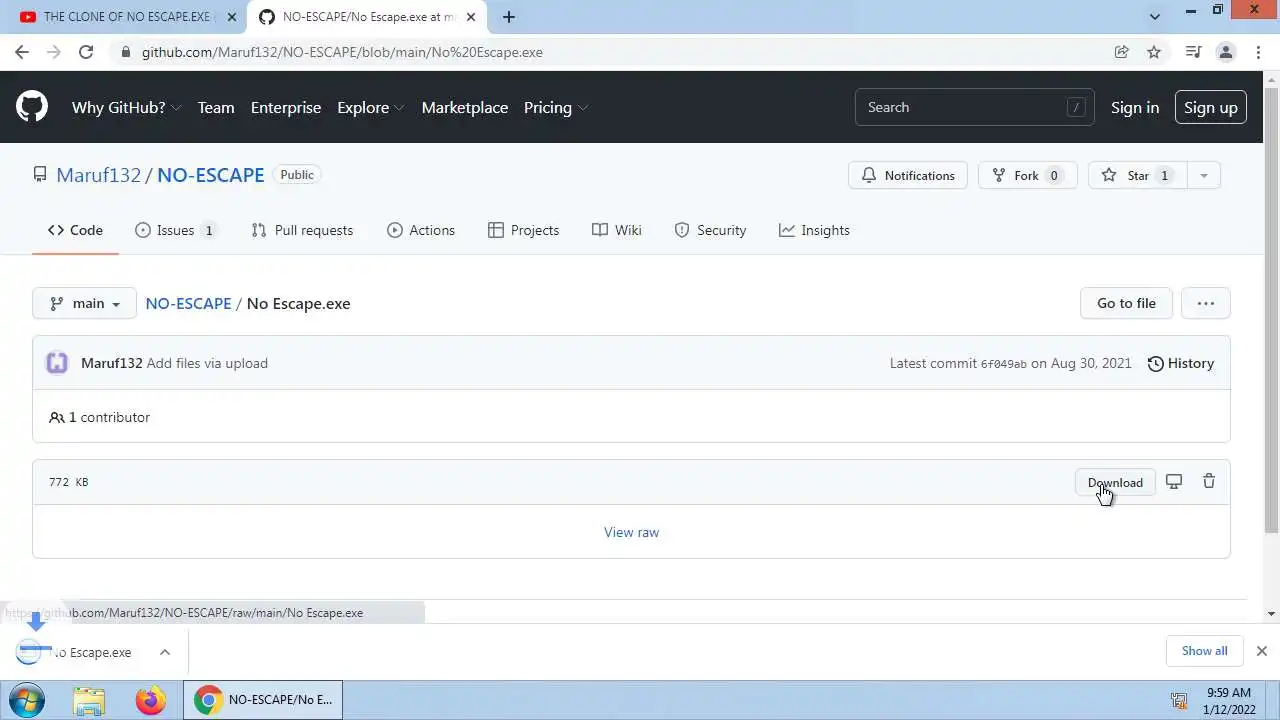Click the Team nav link
1280x720 pixels.
(216, 107)
